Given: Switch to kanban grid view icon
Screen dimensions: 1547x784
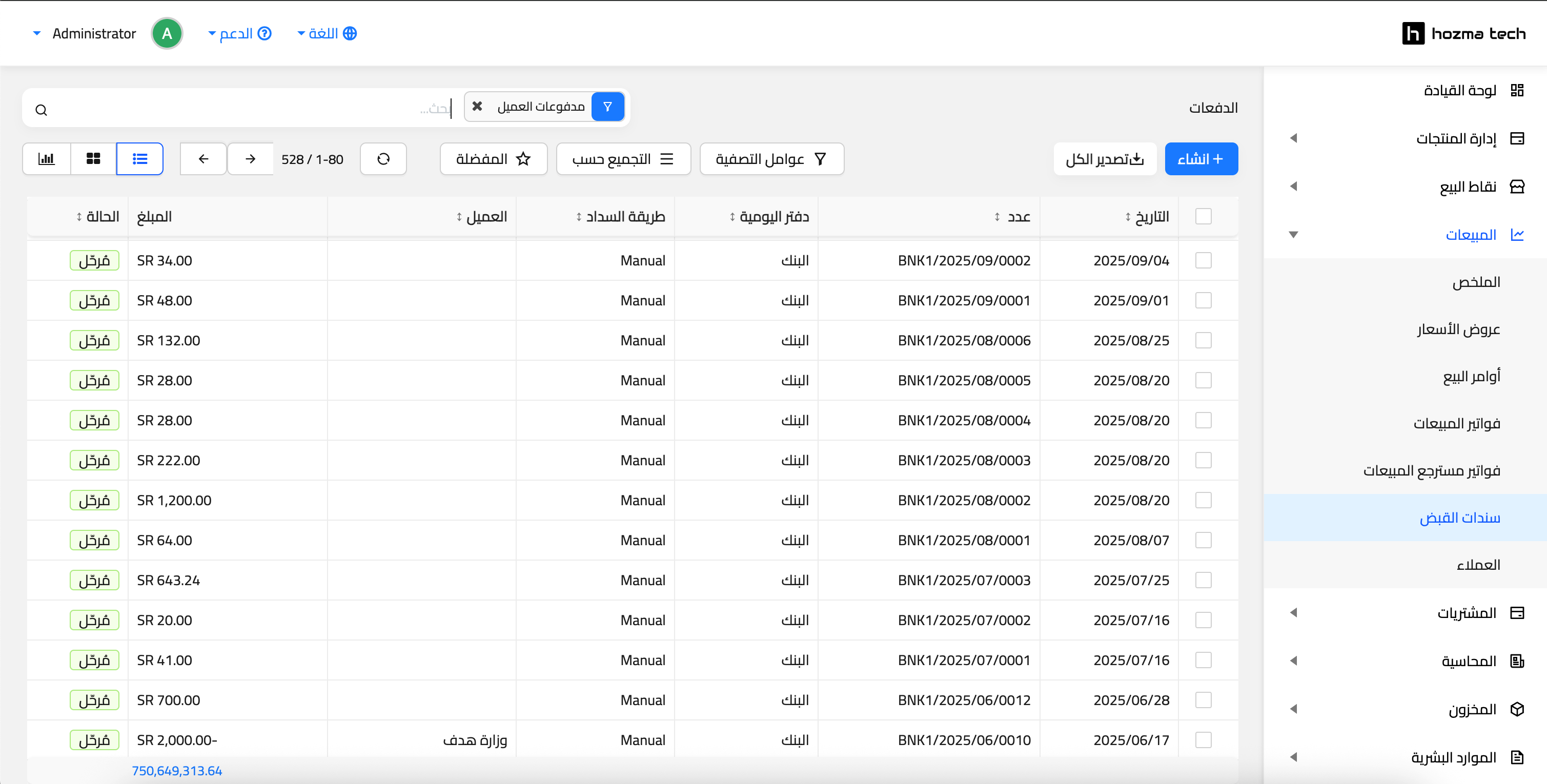Looking at the screenshot, I should pos(93,159).
